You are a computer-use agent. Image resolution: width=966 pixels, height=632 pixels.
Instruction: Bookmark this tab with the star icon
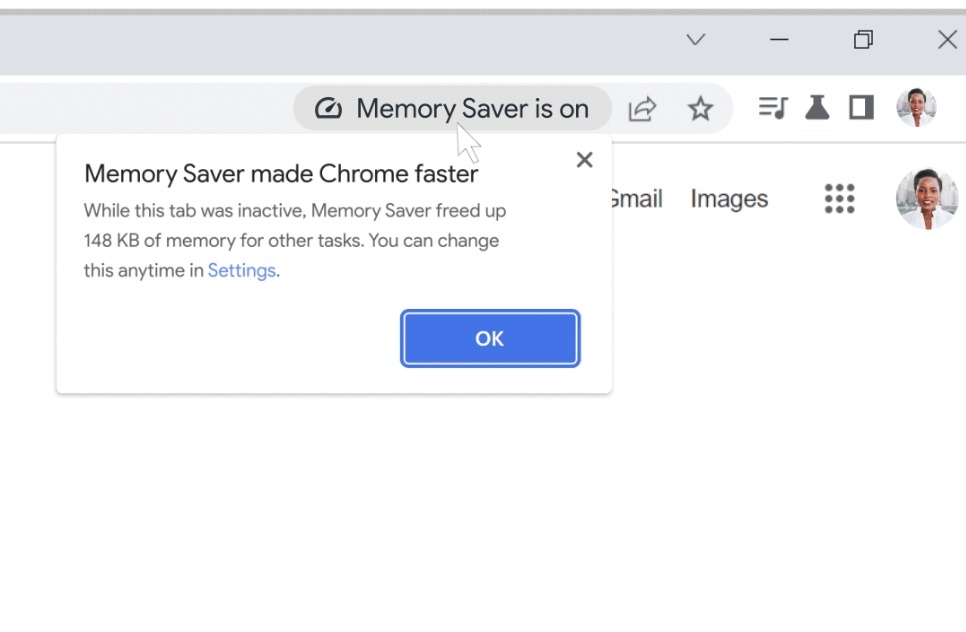700,108
